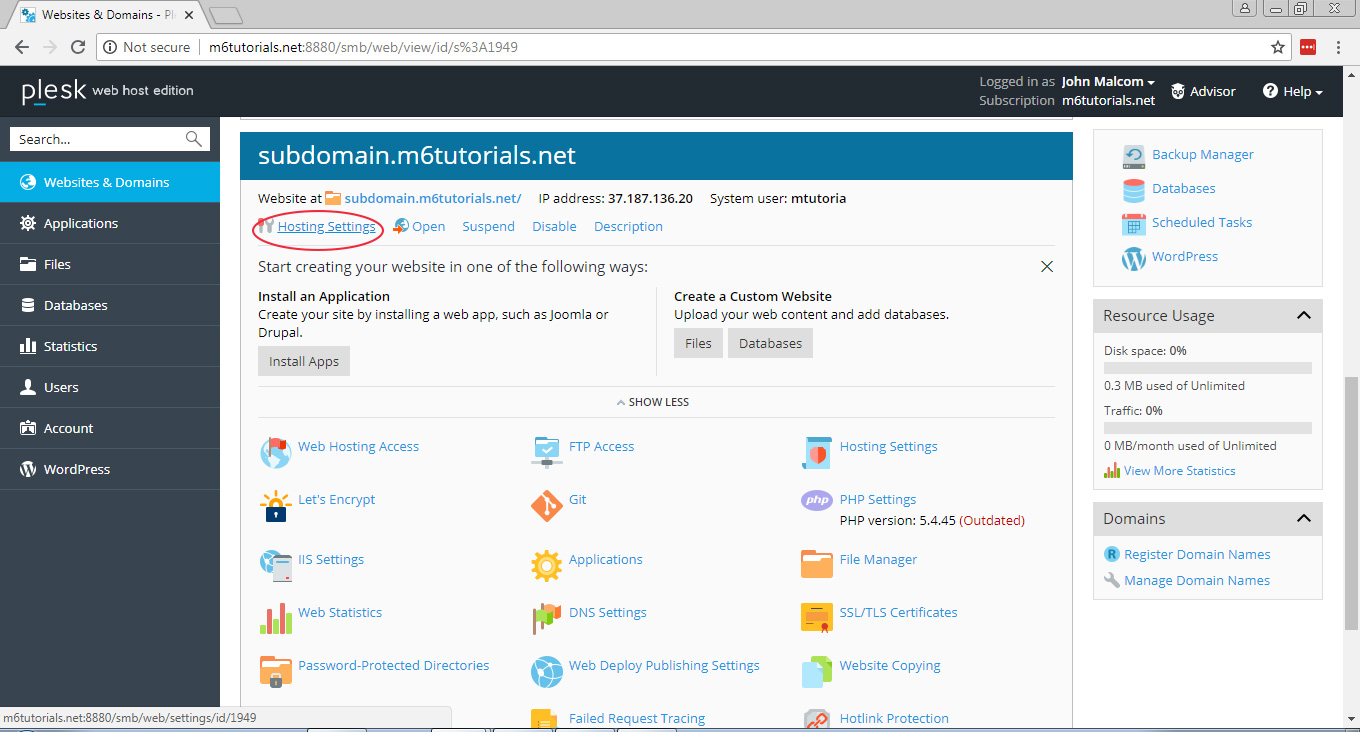Click the Register Domain Names icon
Screen dimensions: 1360x732
[x=1111, y=554]
